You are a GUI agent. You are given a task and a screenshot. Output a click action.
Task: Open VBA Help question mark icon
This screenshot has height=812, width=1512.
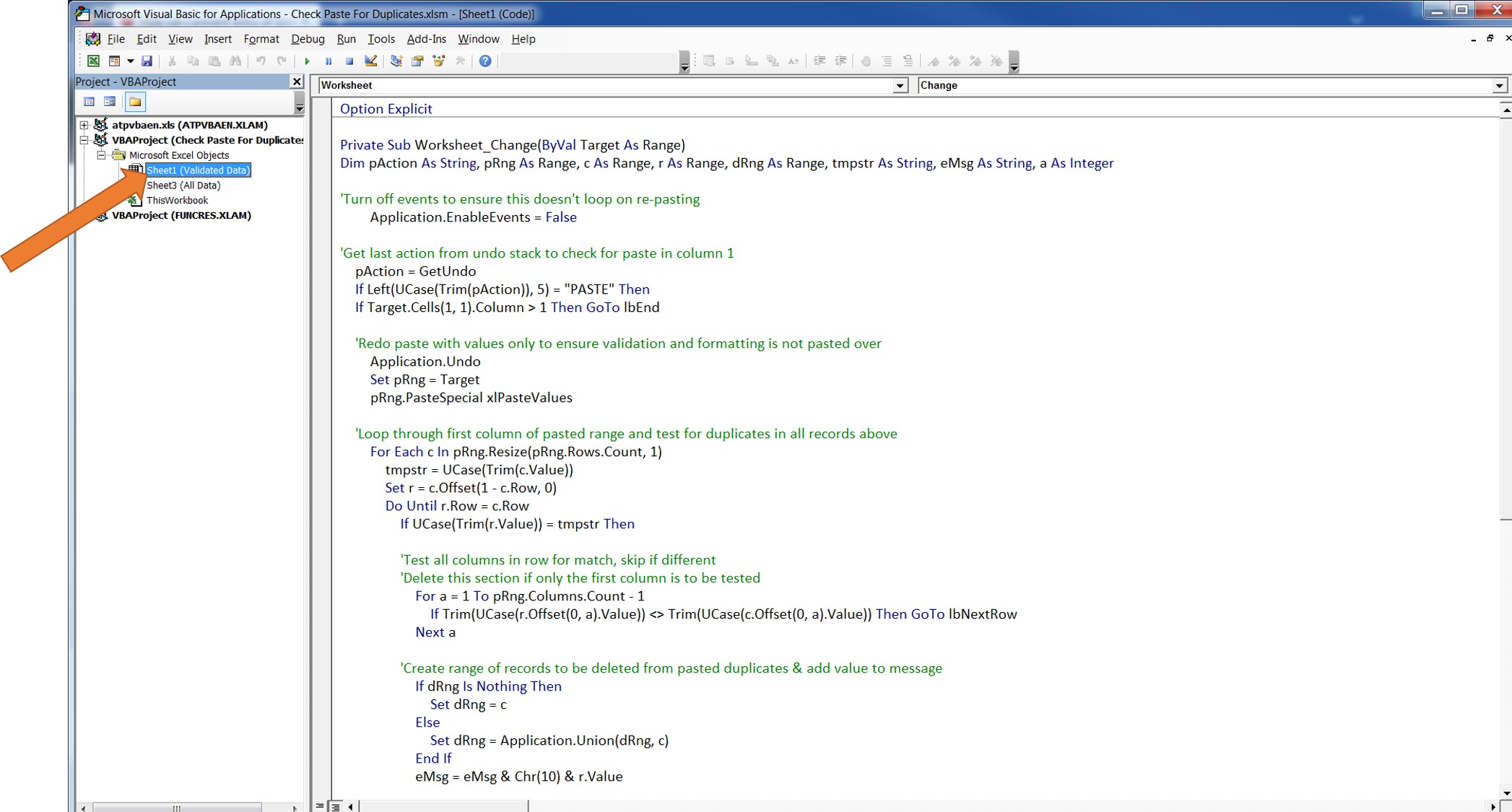click(485, 61)
